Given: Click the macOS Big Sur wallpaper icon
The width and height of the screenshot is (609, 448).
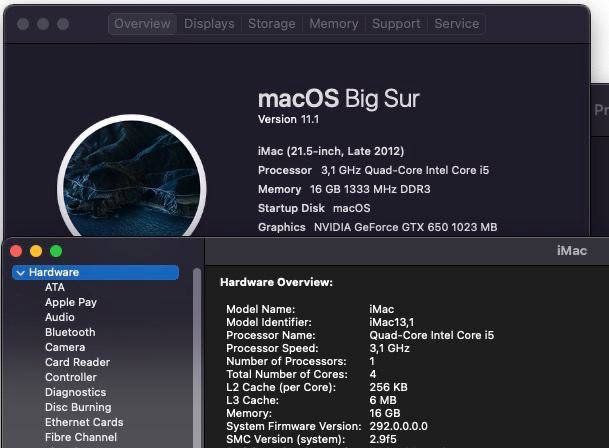Looking at the screenshot, I should 132,176.
